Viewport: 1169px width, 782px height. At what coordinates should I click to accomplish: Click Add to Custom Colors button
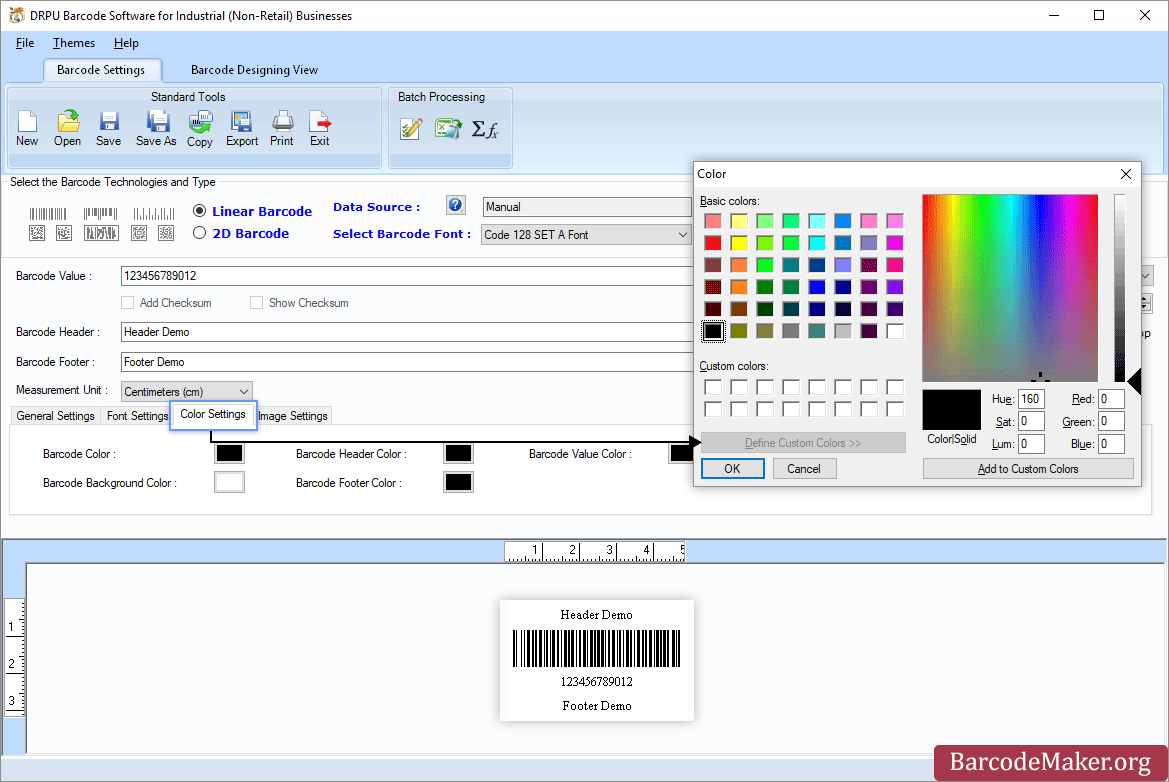[1028, 468]
